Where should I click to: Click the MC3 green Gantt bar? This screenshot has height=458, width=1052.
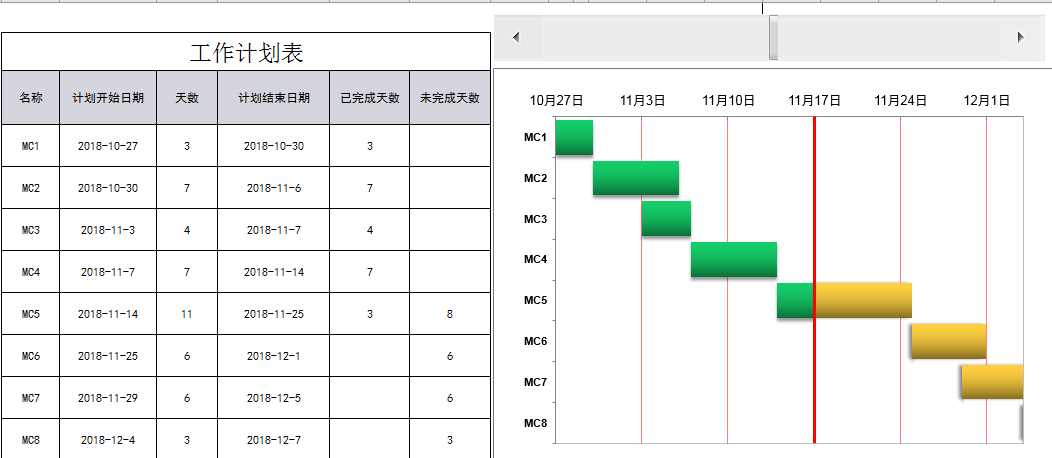point(666,219)
